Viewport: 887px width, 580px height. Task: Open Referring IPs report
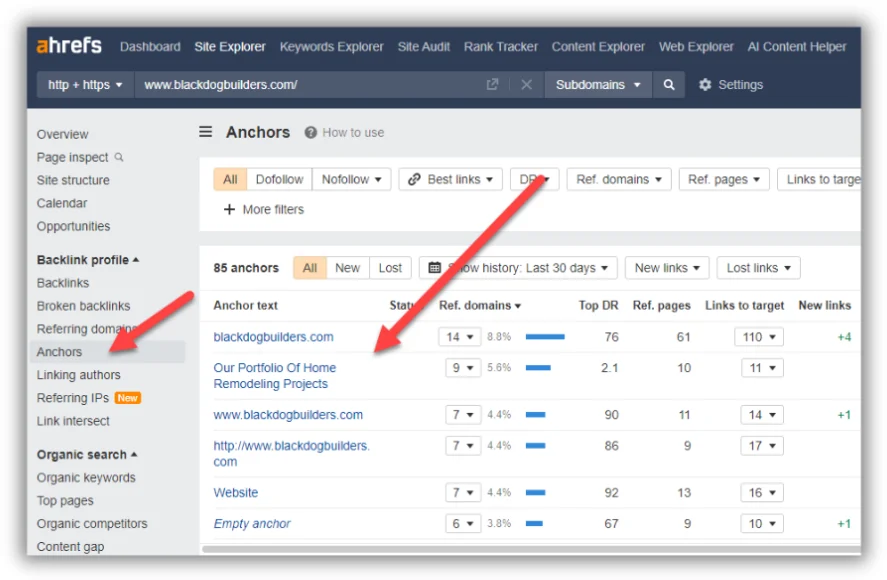(72, 398)
